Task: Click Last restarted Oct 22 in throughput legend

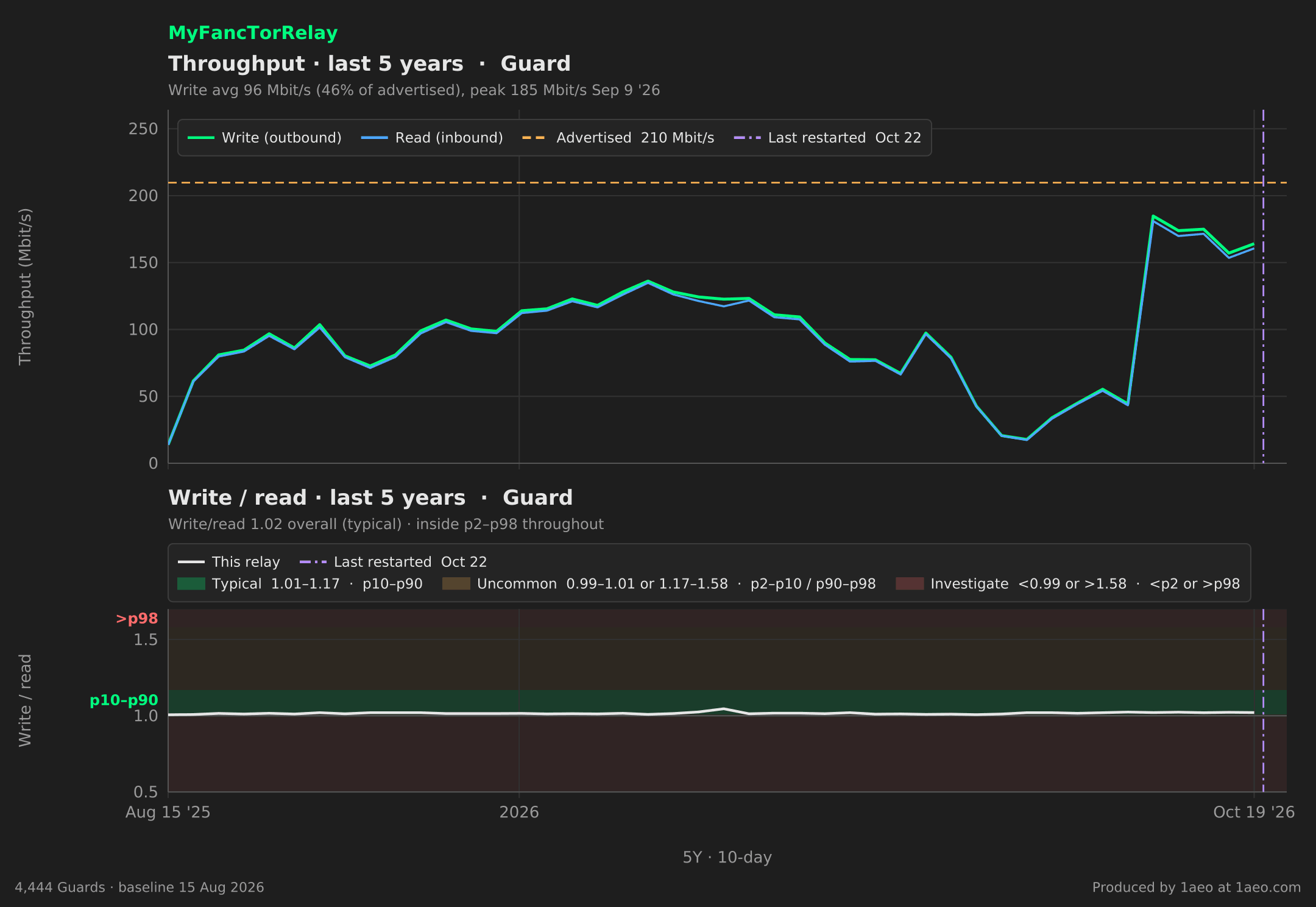Action: [827, 138]
